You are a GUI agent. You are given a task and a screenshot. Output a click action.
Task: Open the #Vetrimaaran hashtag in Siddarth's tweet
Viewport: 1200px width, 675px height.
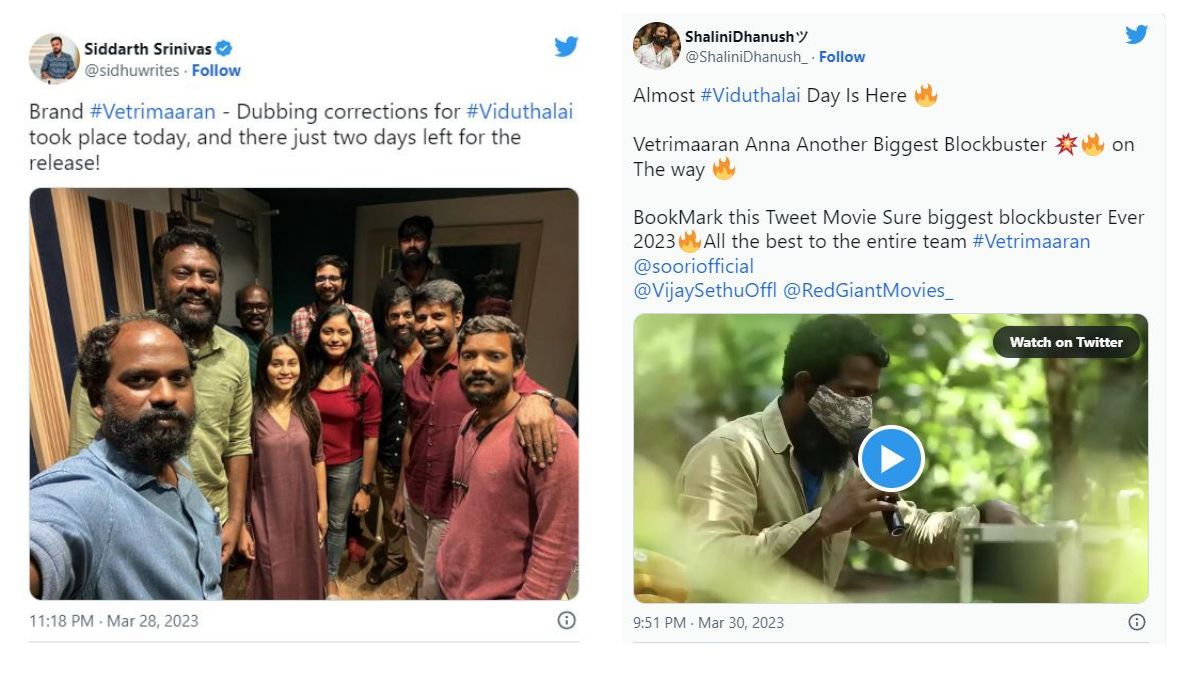(x=152, y=112)
